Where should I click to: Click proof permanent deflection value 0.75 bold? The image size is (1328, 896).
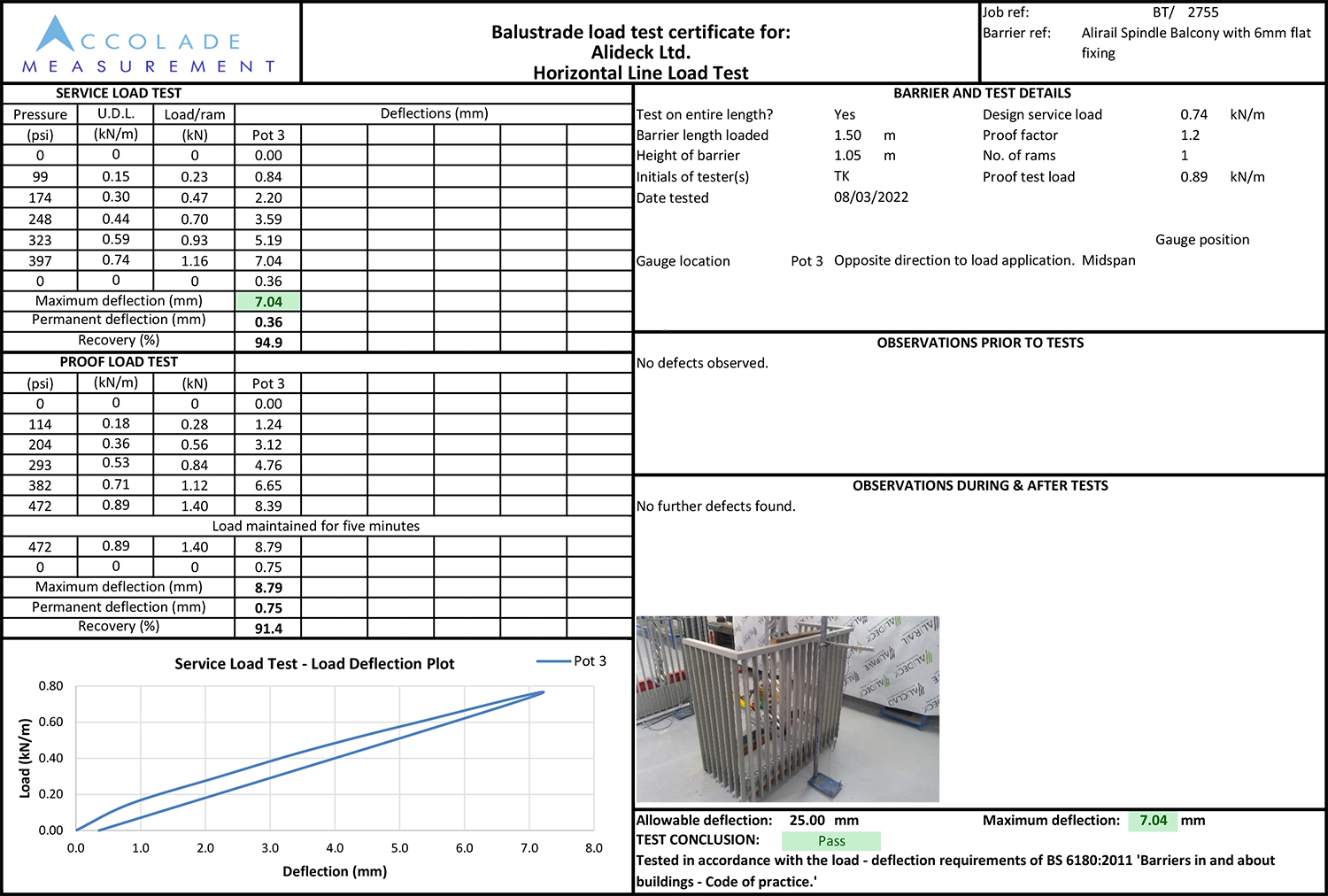click(x=268, y=608)
